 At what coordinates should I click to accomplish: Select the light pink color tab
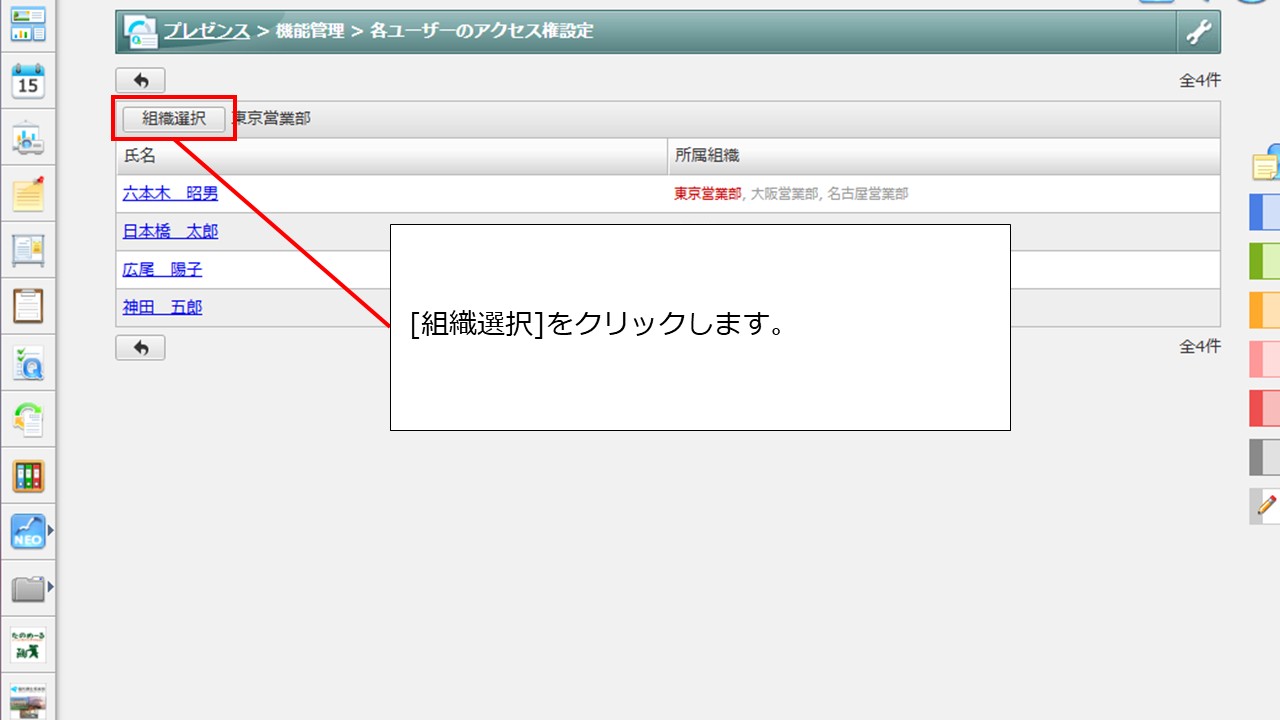(x=1265, y=359)
